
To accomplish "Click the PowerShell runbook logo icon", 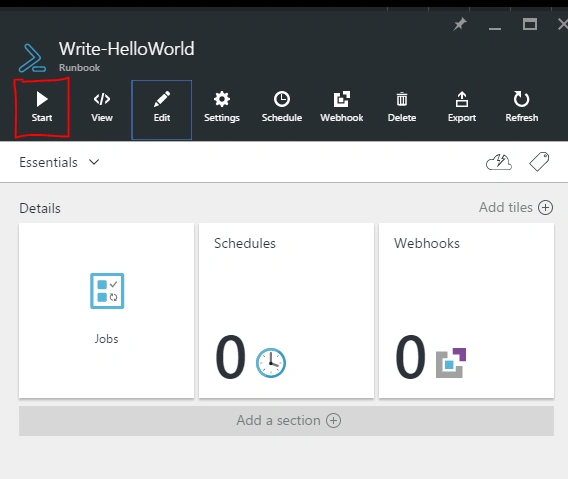I will [33, 58].
